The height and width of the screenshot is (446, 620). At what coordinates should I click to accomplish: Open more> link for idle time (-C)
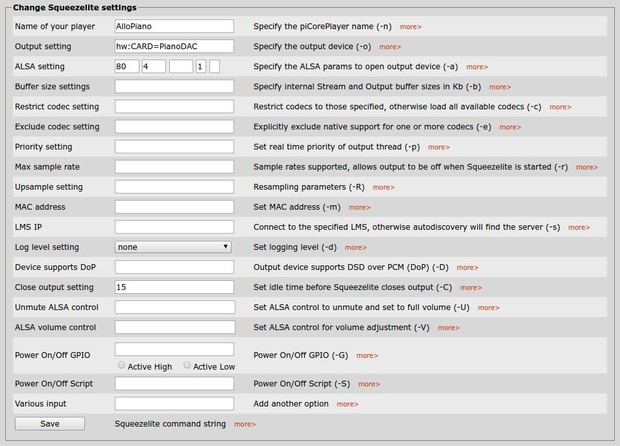point(471,288)
